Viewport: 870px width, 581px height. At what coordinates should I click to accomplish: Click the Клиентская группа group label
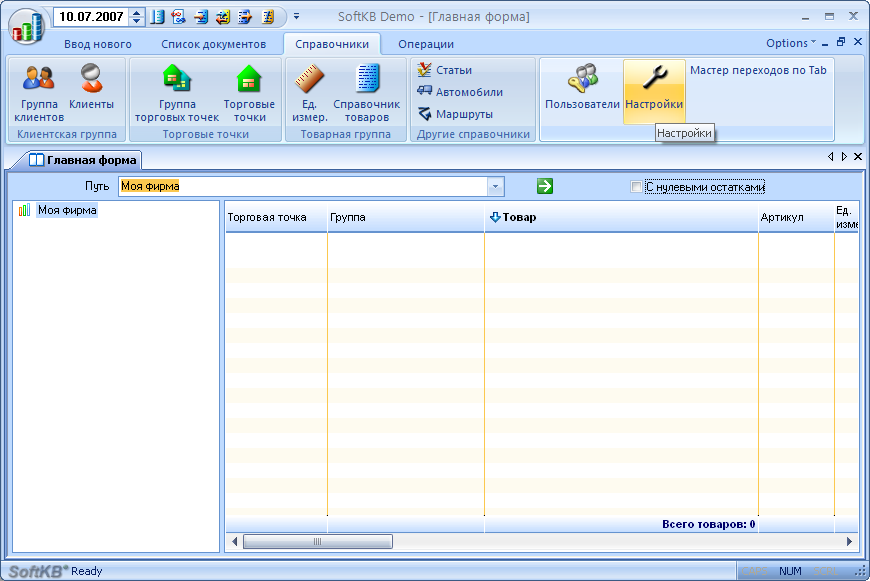click(67, 134)
